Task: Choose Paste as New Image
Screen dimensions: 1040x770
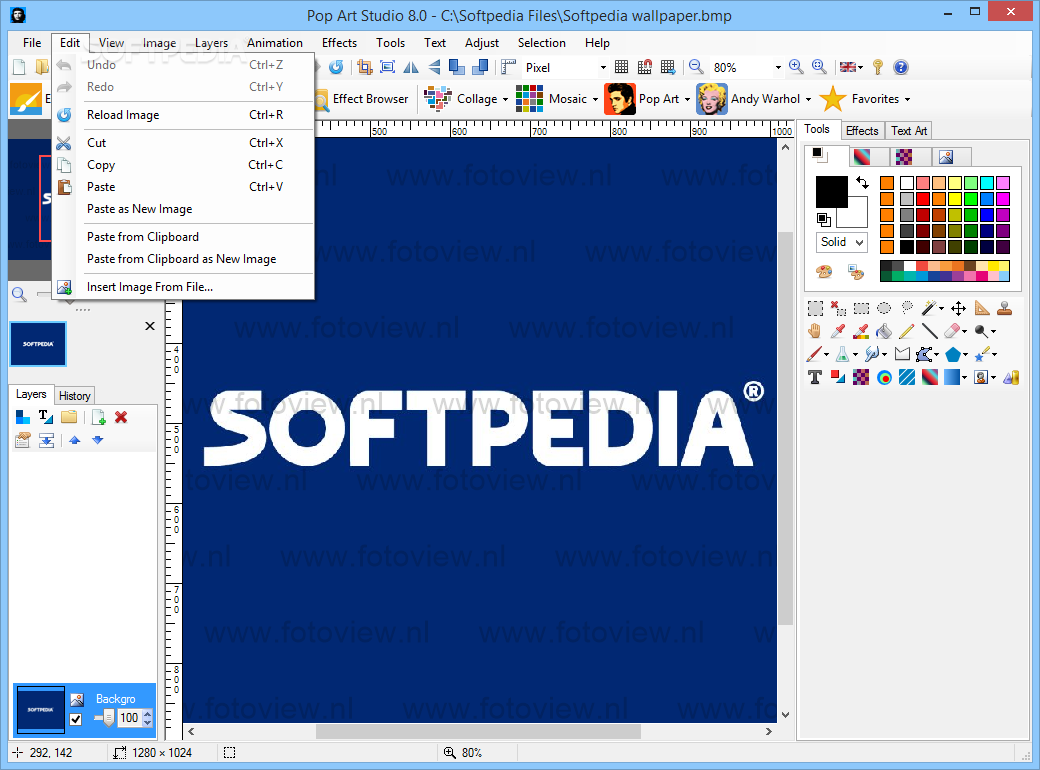Action: click(182, 209)
